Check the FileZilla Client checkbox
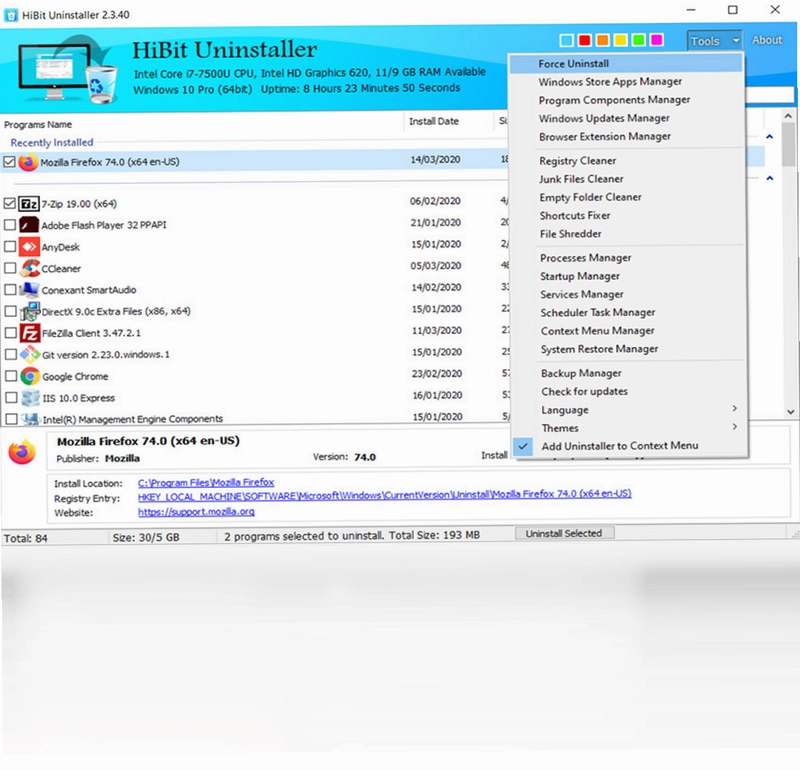The width and height of the screenshot is (800, 771). tap(11, 333)
